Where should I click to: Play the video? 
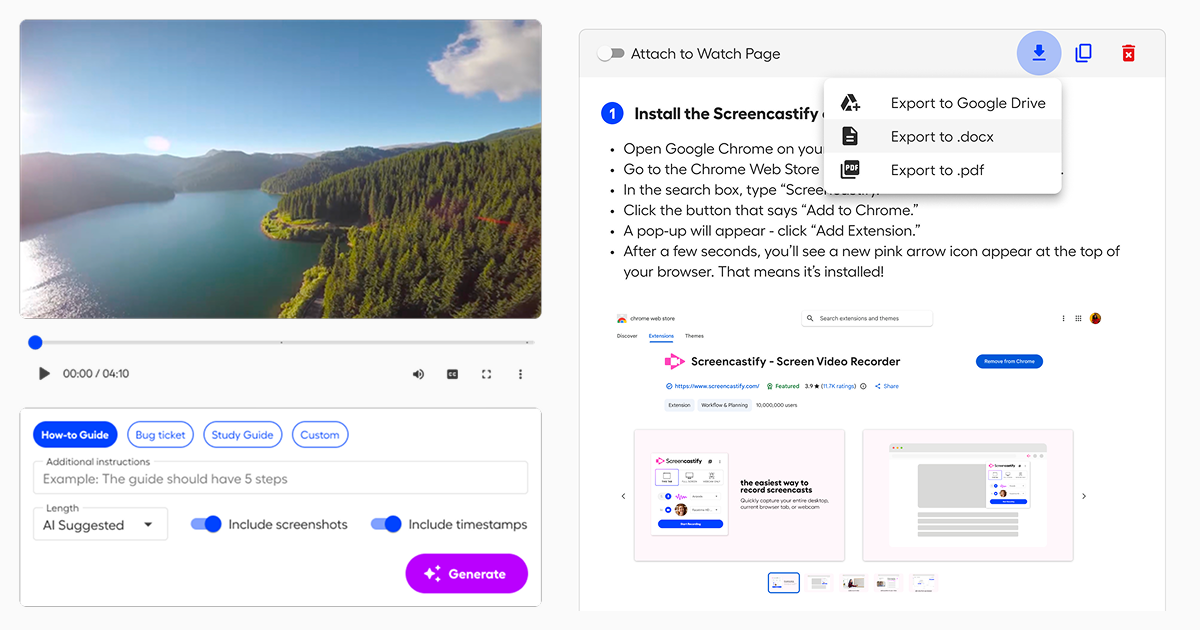click(x=43, y=373)
